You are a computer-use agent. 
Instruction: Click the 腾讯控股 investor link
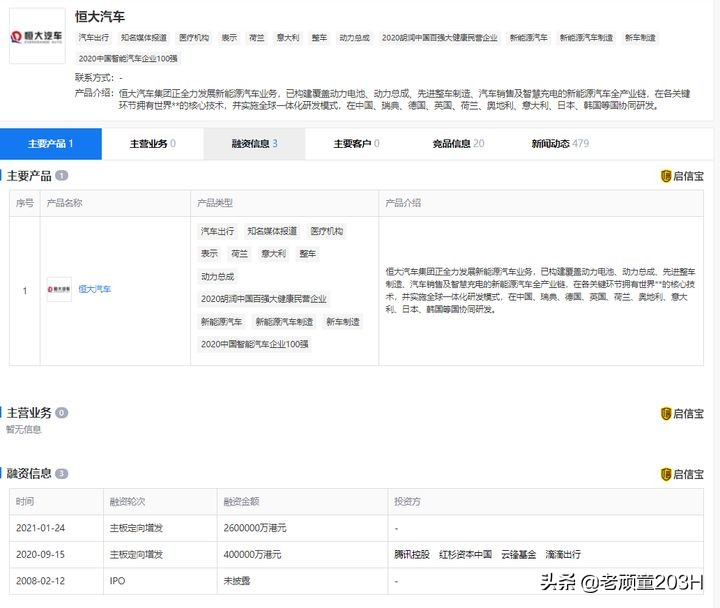(x=412, y=554)
